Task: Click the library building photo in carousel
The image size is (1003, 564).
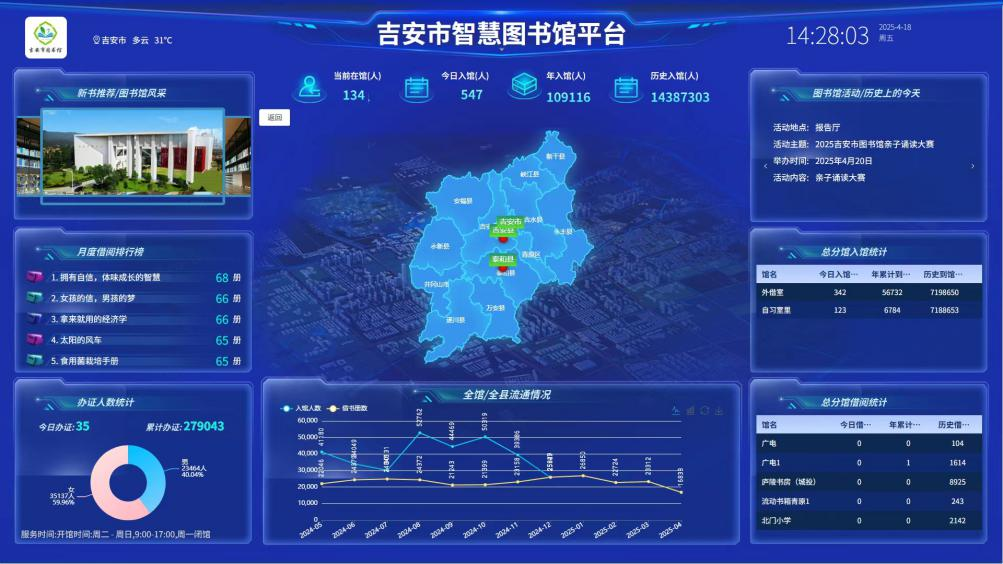Action: (133, 152)
